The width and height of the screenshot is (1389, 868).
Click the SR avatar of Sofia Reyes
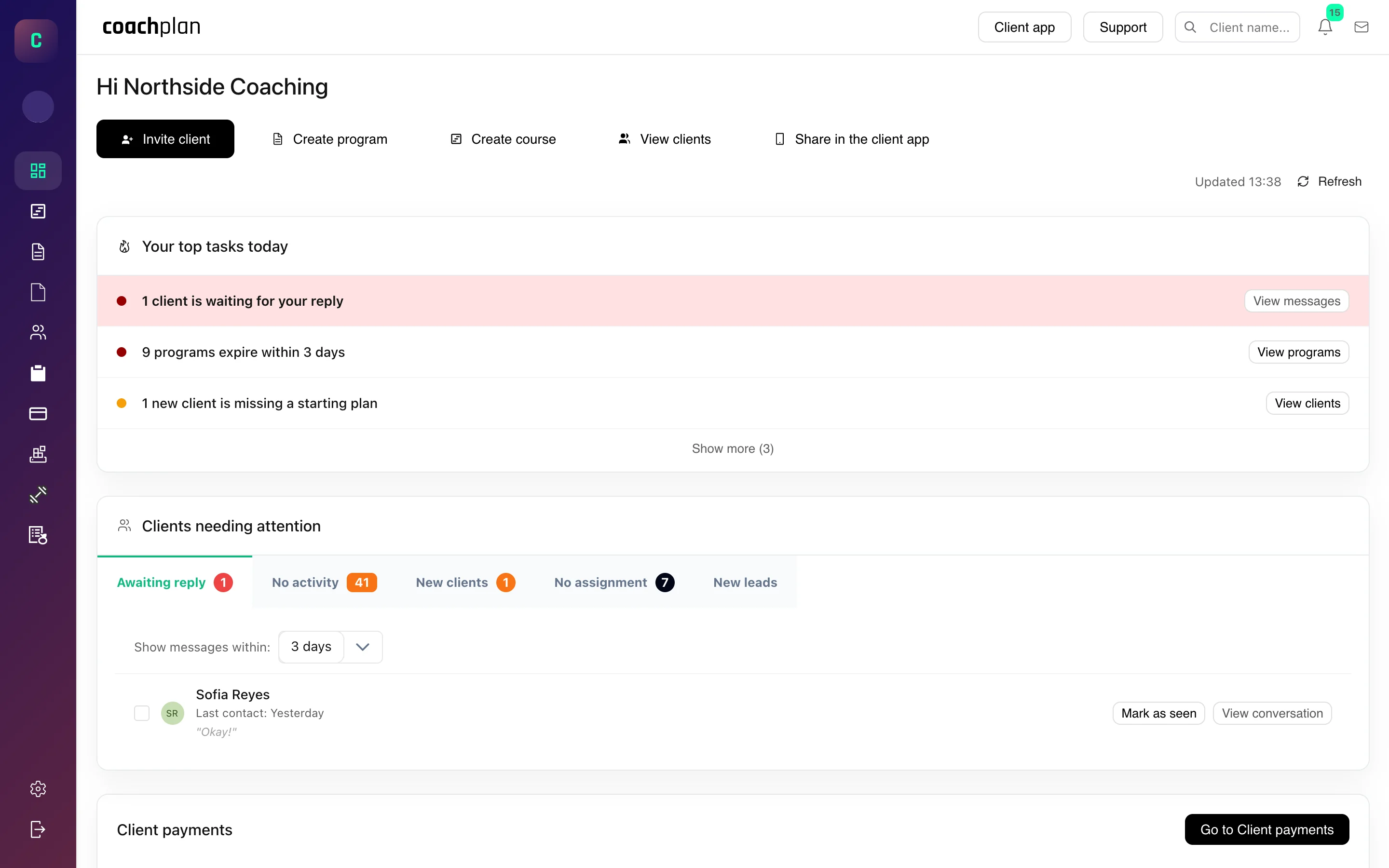pos(172,713)
